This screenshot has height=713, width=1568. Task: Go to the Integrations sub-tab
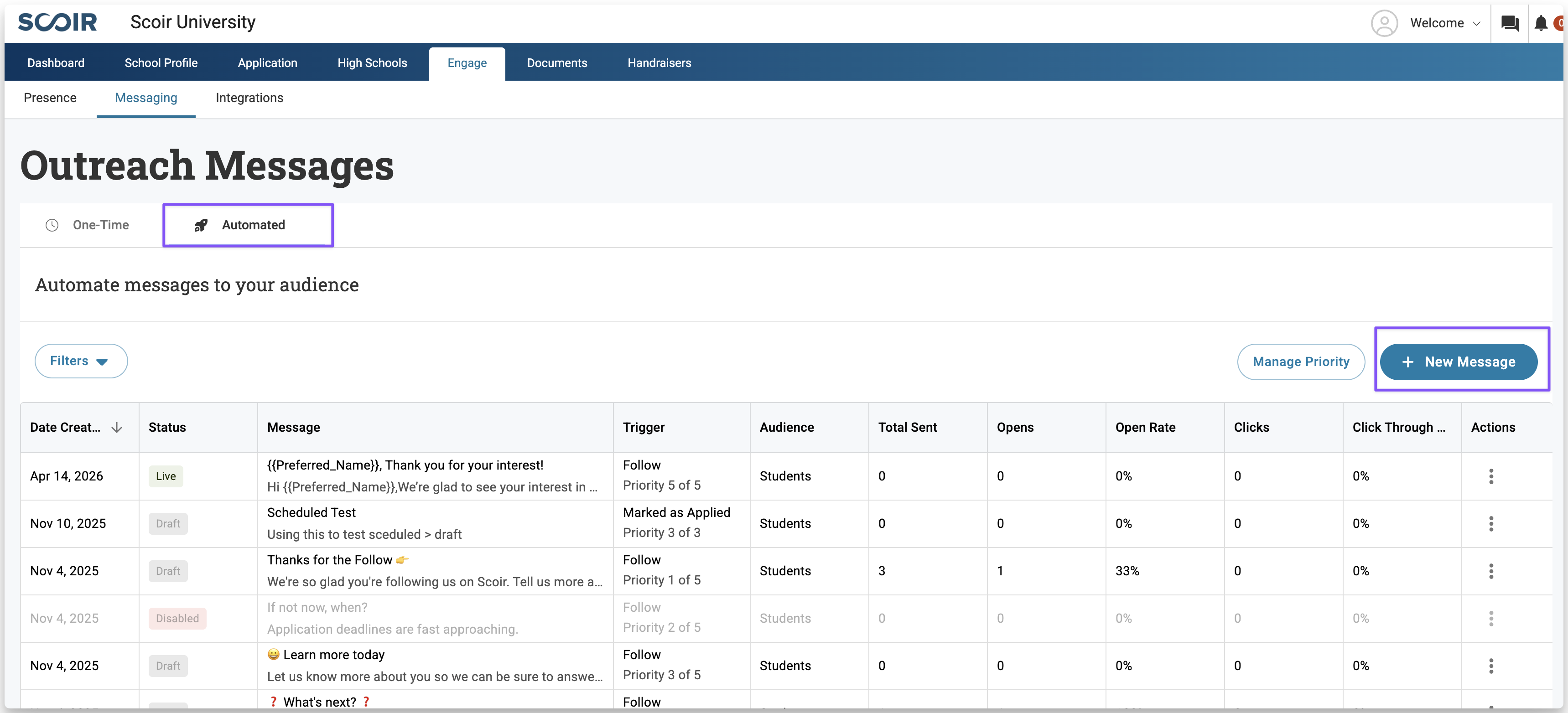[249, 98]
